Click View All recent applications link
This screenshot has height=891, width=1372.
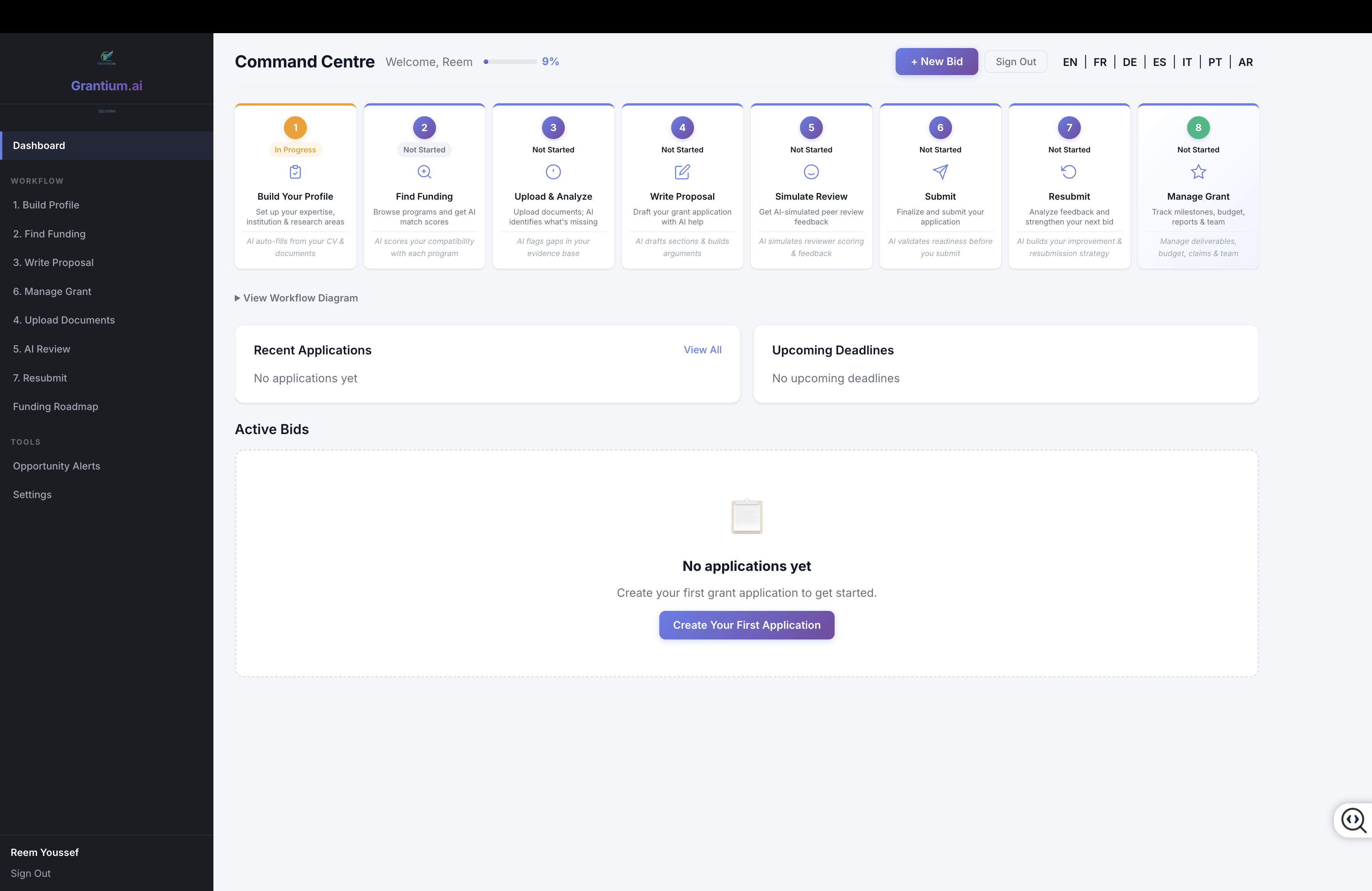pos(702,350)
